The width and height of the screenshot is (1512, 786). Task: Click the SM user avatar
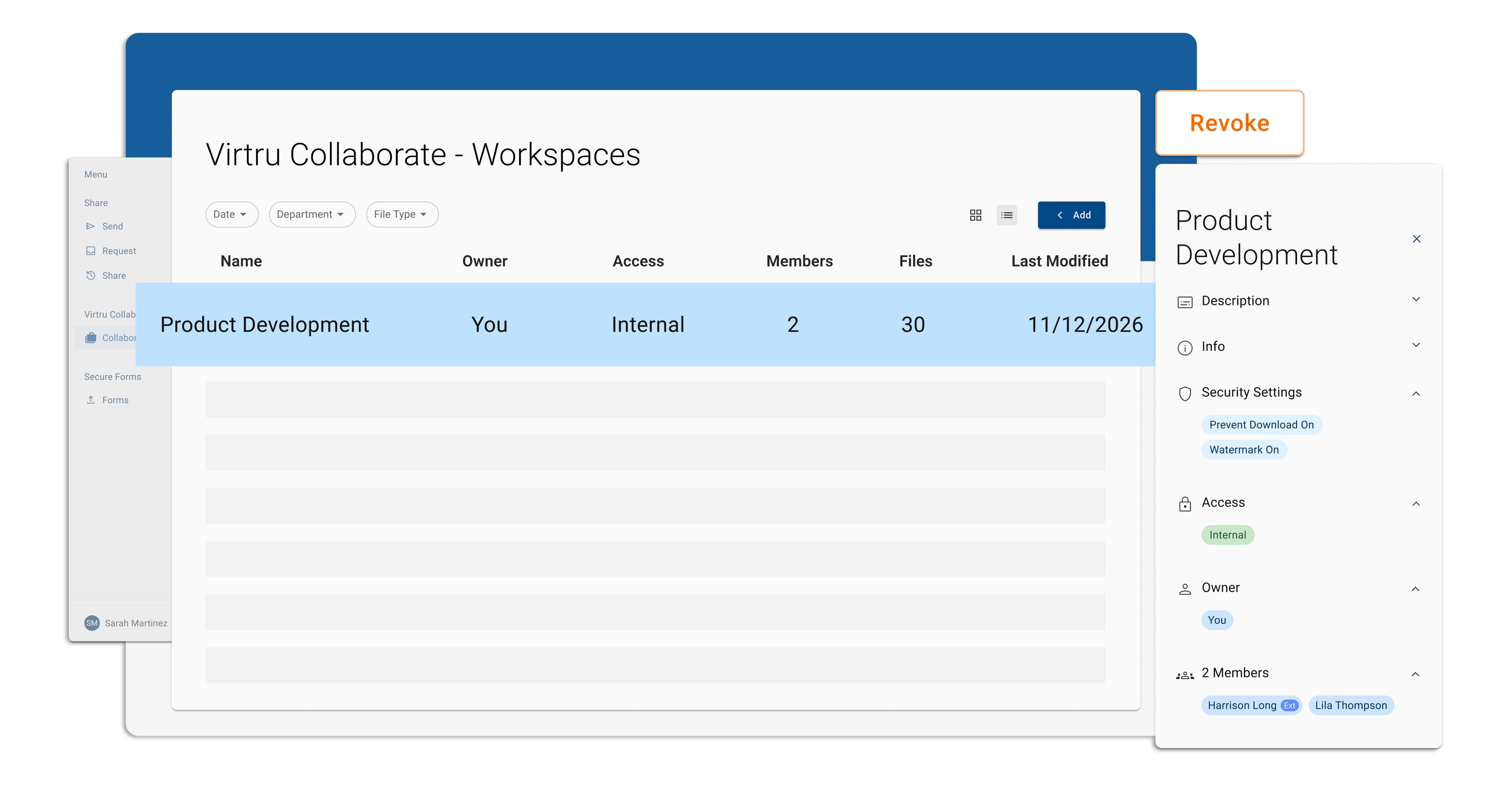tap(92, 623)
